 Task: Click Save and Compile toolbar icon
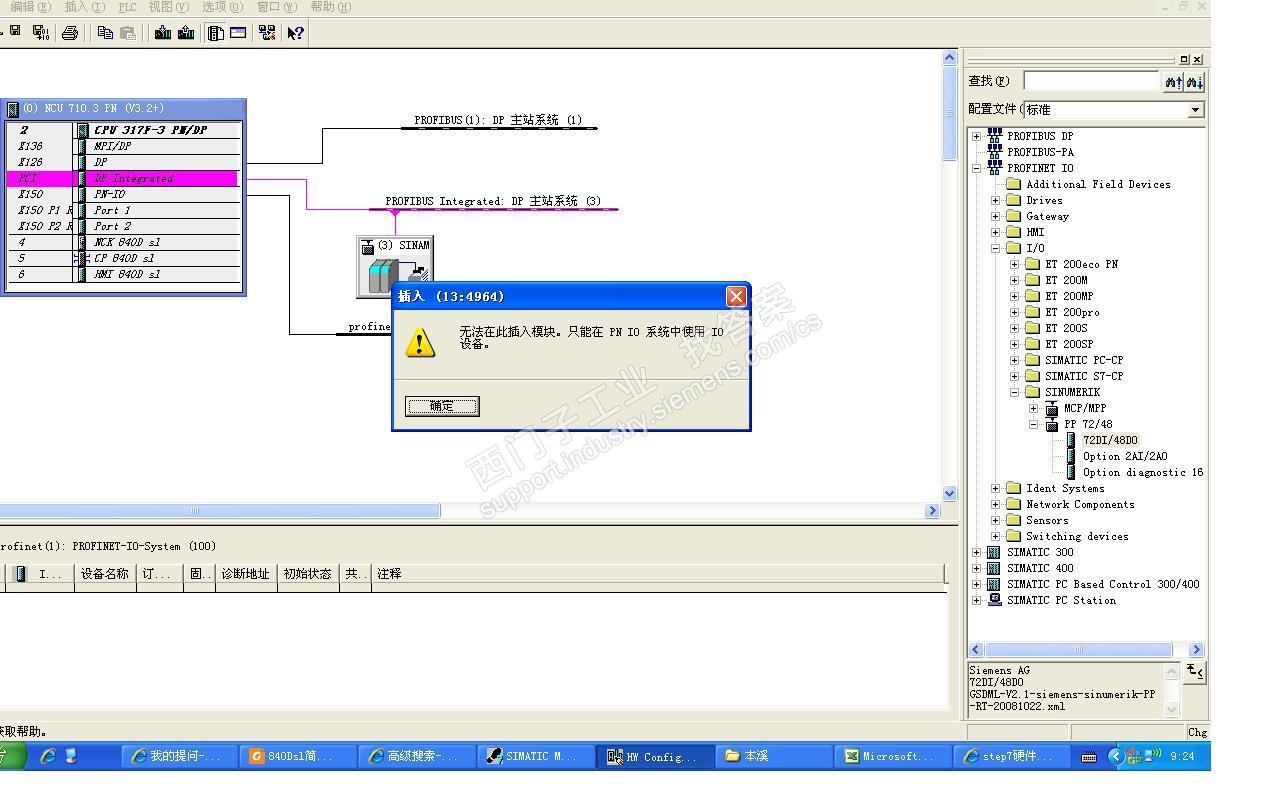(41, 32)
